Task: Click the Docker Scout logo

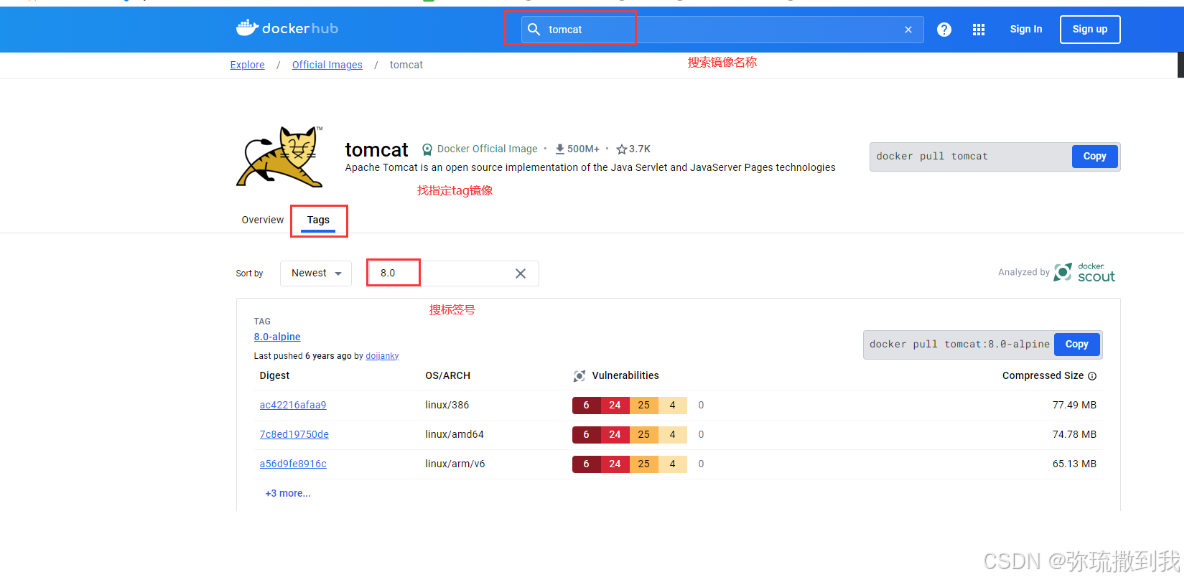Action: click(1085, 272)
